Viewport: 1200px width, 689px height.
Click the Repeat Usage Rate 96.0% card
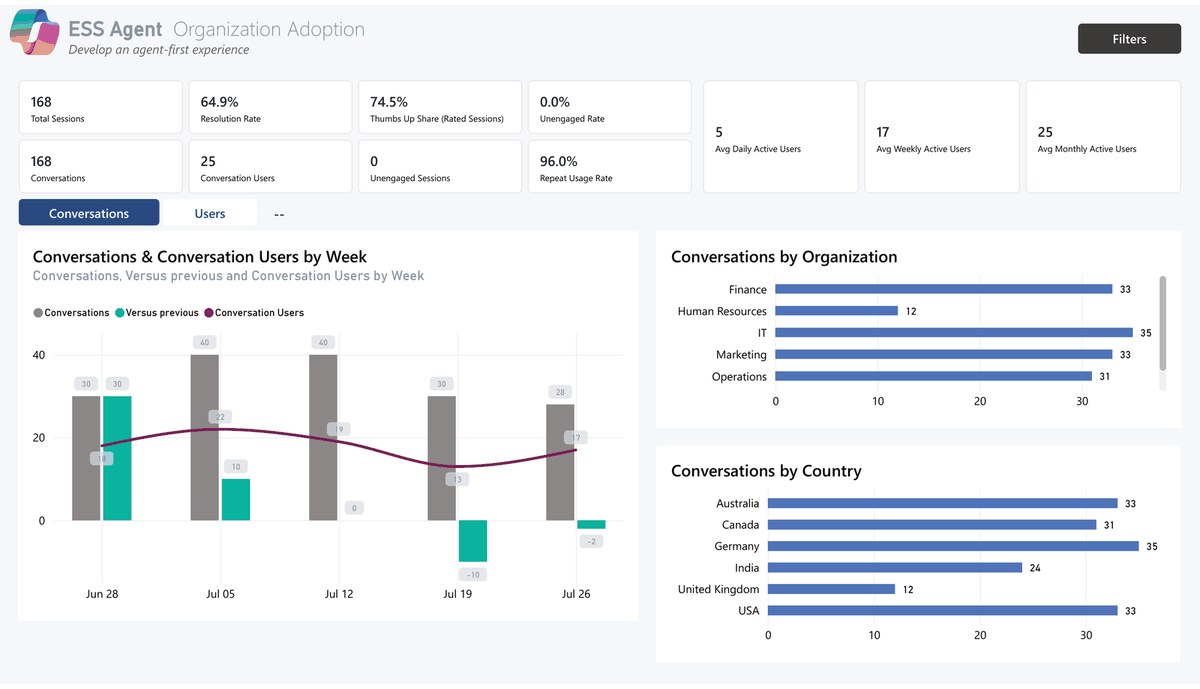tap(610, 167)
